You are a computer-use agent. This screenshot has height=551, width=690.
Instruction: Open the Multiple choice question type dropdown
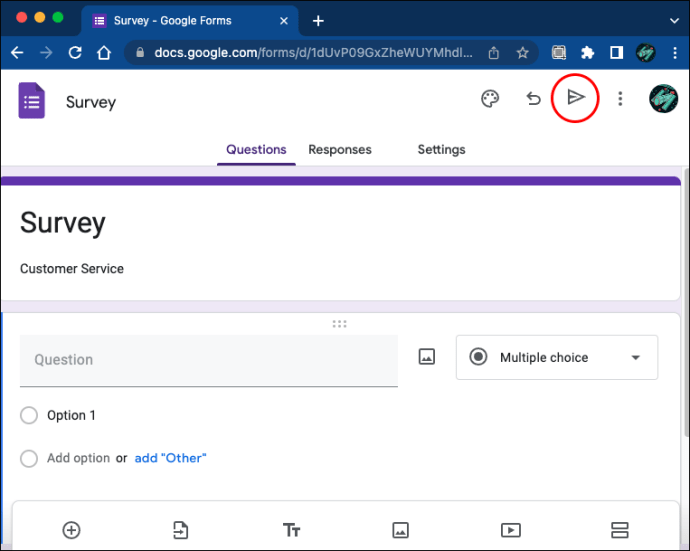click(557, 357)
